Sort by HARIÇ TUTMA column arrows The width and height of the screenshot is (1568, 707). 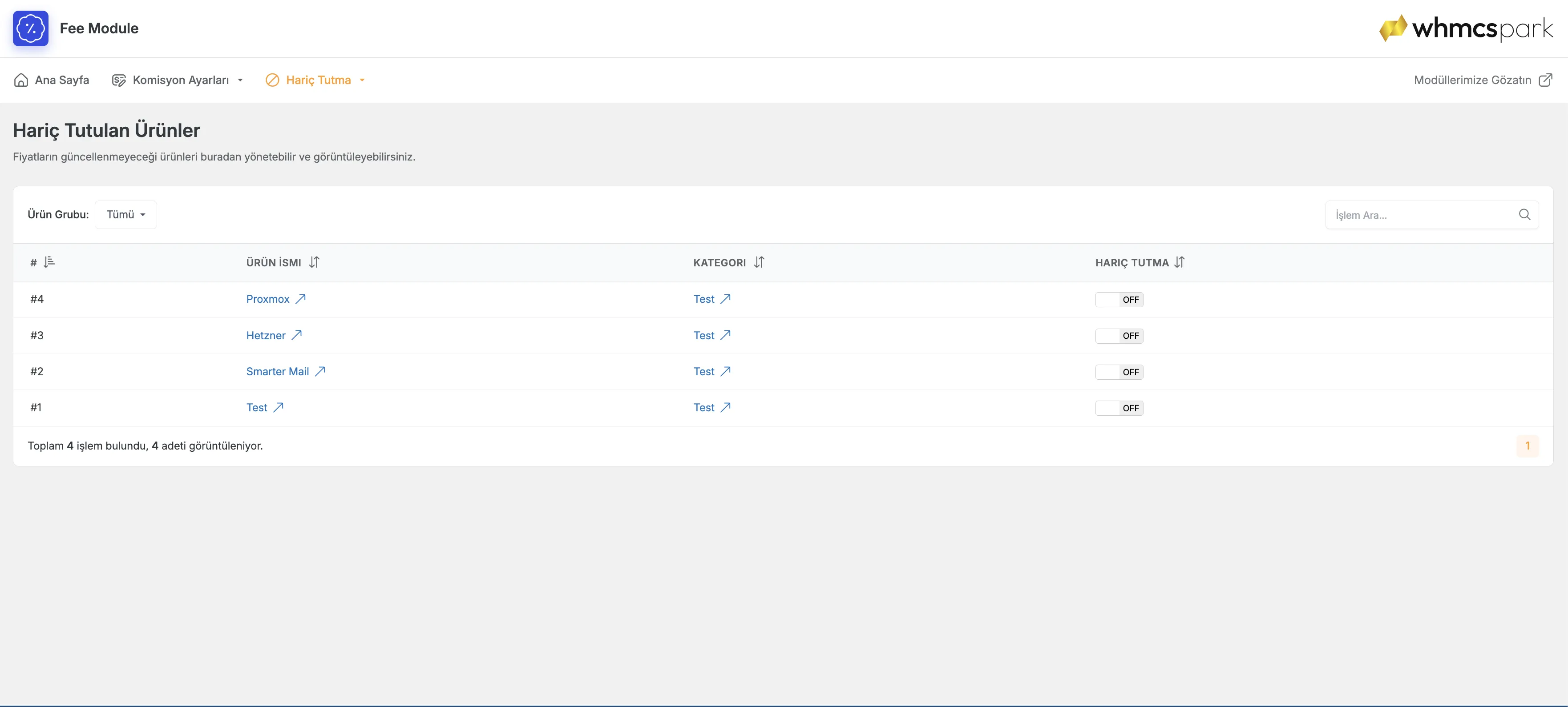coord(1180,261)
